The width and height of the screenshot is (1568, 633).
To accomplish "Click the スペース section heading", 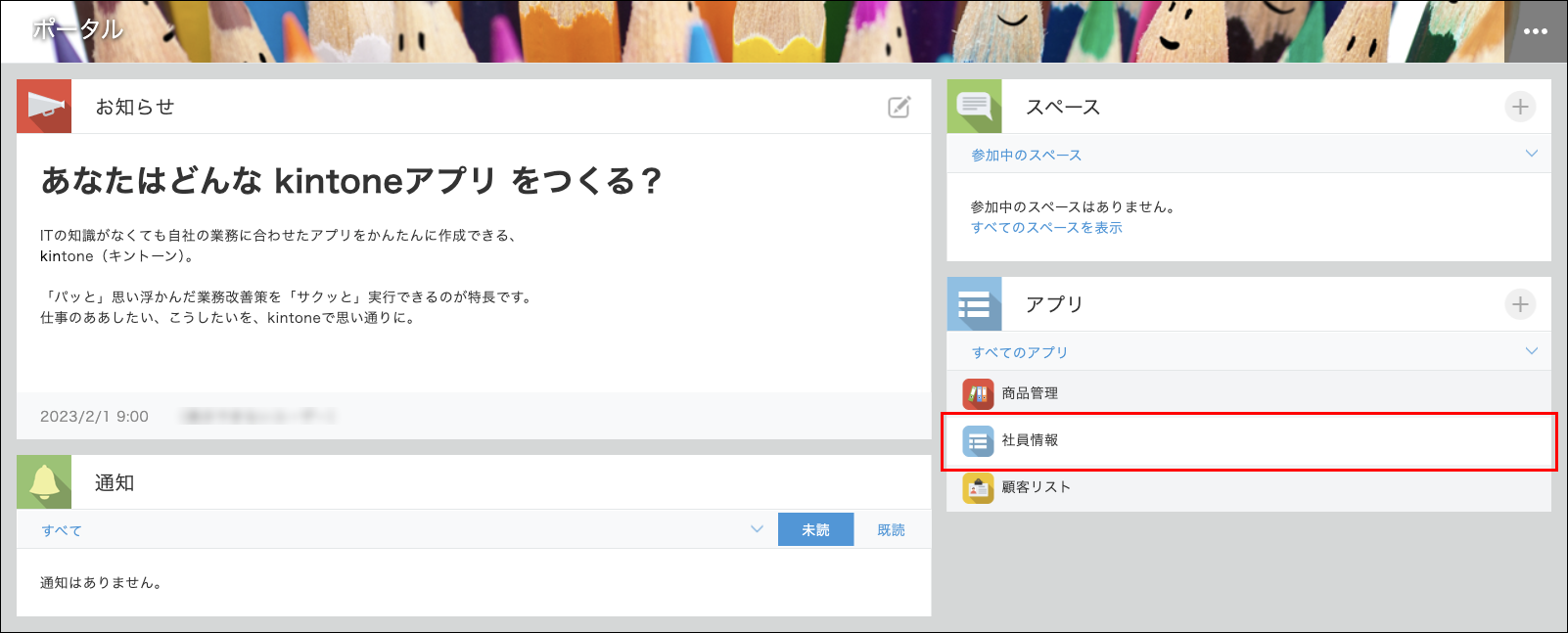I will [x=1063, y=107].
